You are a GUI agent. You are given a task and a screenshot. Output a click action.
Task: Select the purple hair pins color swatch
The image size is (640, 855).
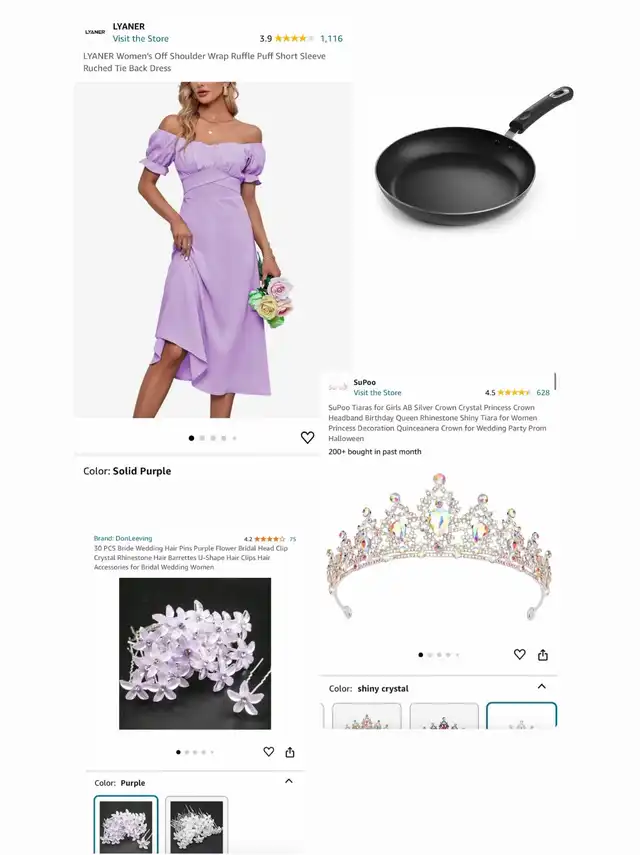(126, 824)
